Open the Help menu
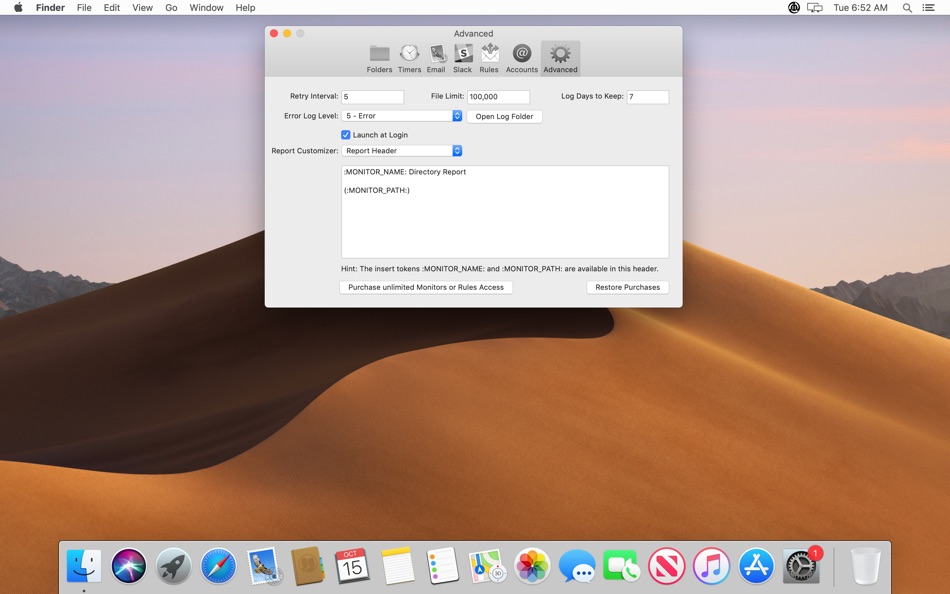 click(245, 8)
